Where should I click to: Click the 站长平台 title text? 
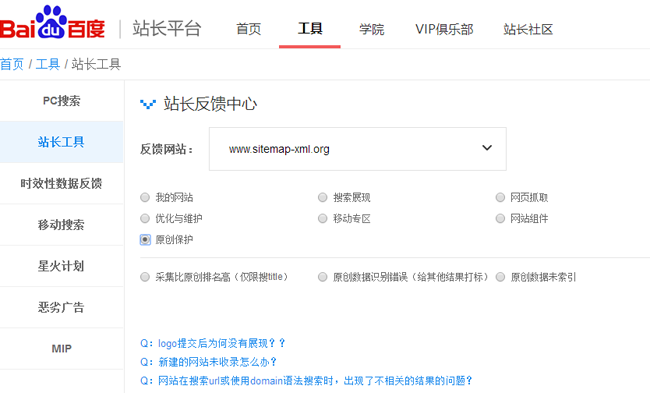(167, 29)
